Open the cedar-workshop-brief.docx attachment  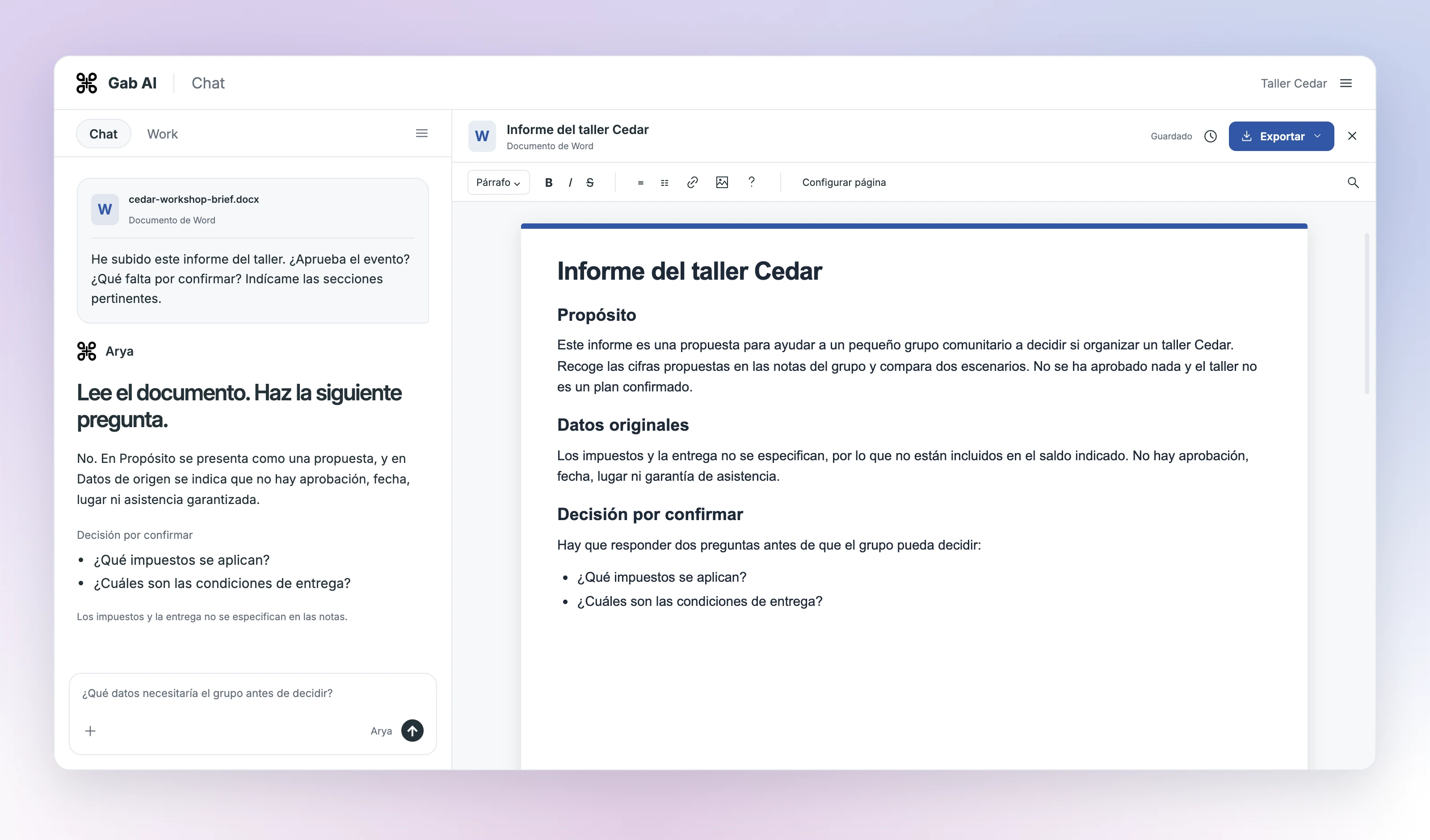(x=252, y=210)
